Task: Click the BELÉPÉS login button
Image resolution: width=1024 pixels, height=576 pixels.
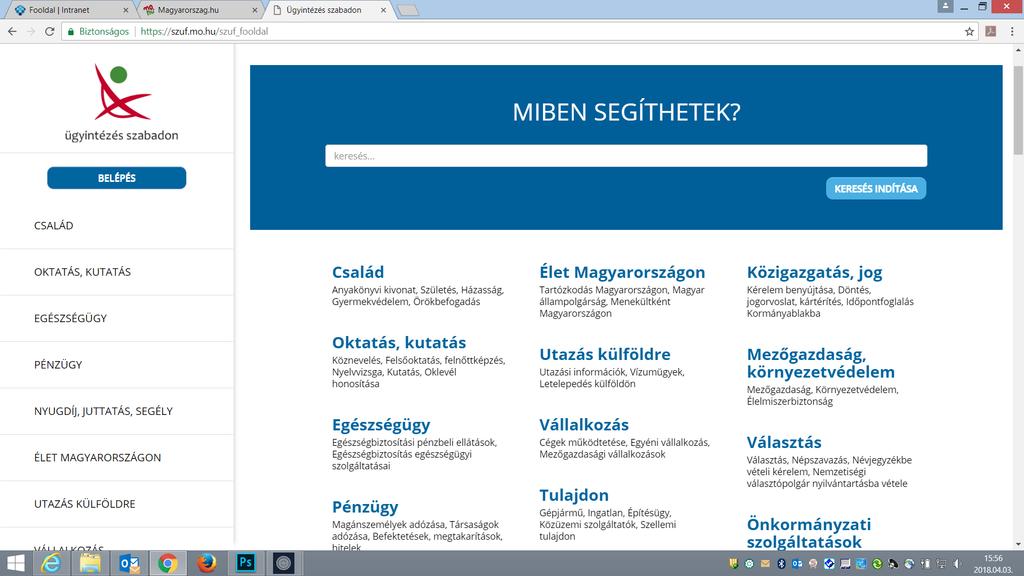Action: (x=117, y=178)
